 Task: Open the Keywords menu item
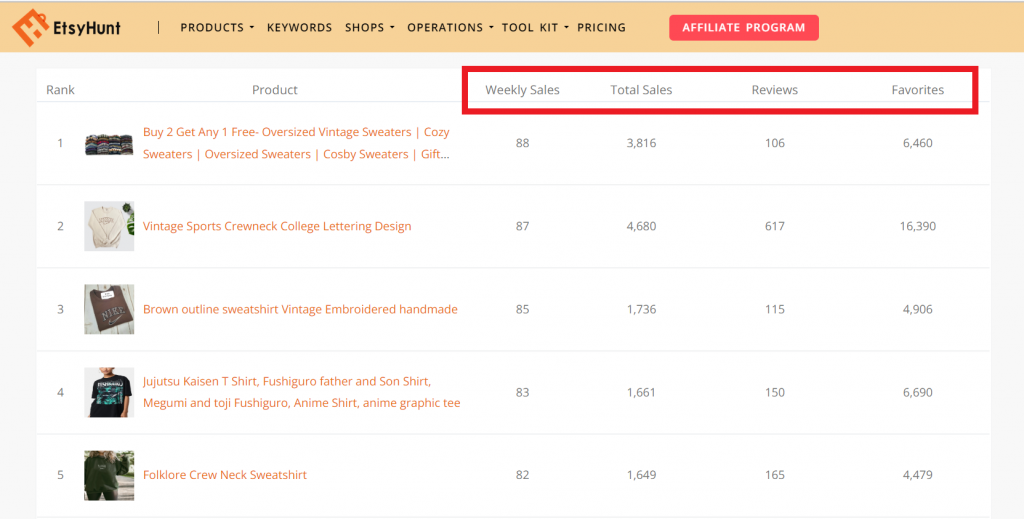[299, 28]
